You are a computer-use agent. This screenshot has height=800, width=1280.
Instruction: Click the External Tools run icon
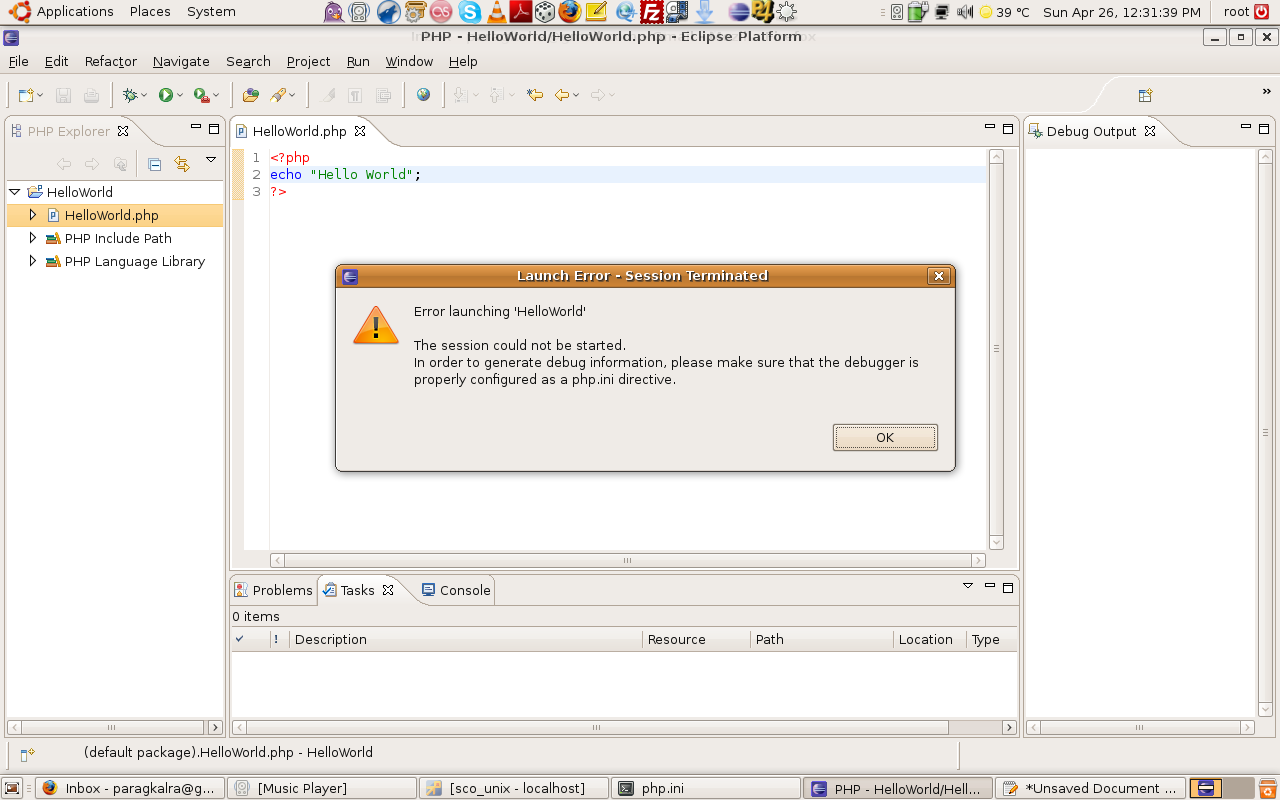pyautogui.click(x=201, y=95)
